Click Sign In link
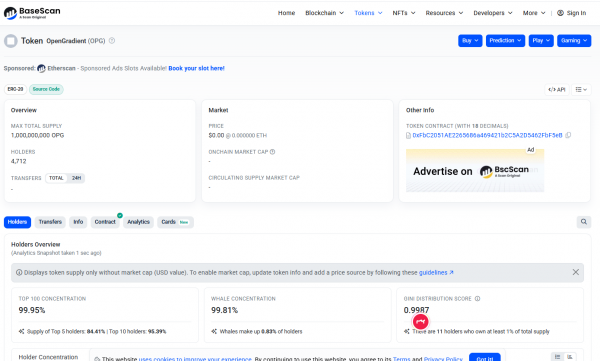The image size is (600, 361). pyautogui.click(x=576, y=13)
